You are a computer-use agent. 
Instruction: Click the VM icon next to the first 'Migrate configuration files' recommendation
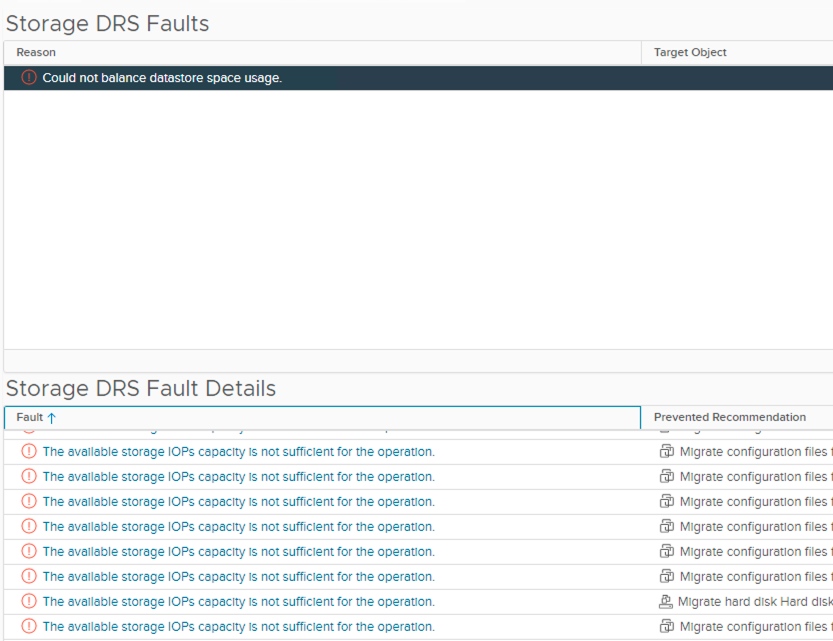(666, 451)
